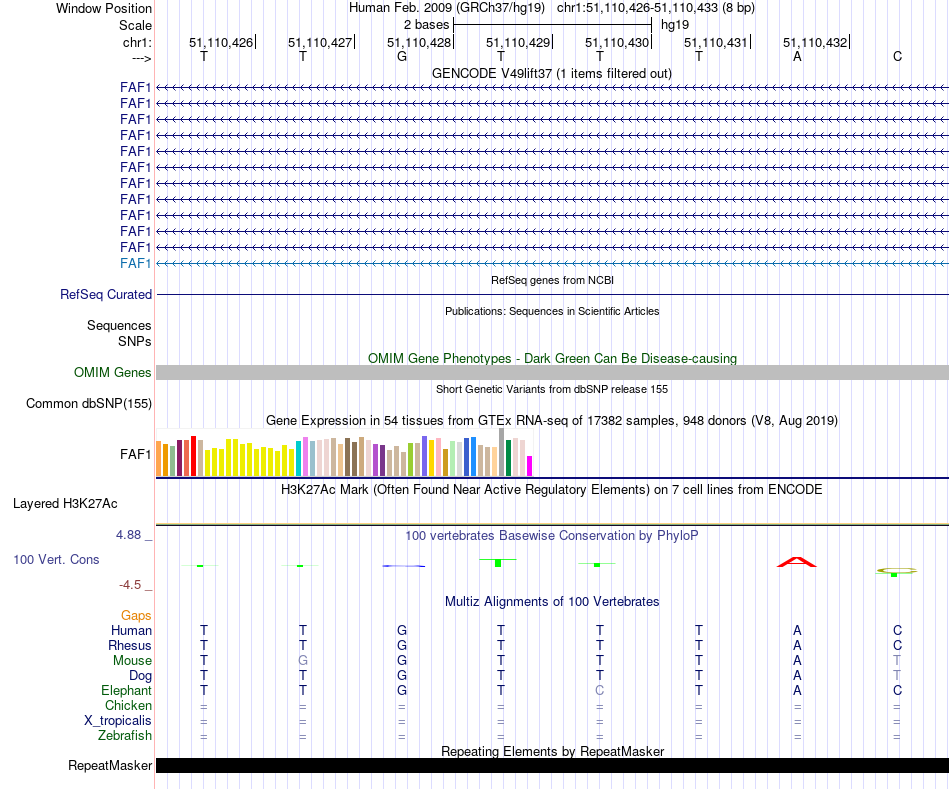Click the gray OMIM Genes bar

coord(552,373)
